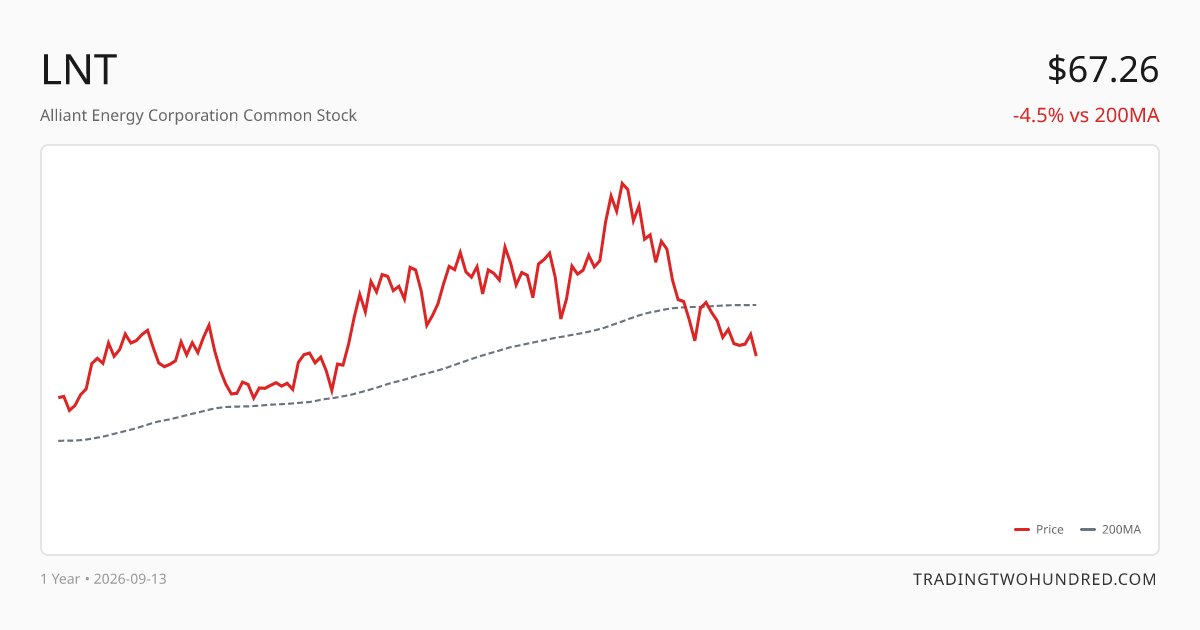
Task: Click the starting point of the red price line
Action: pyautogui.click(x=59, y=398)
